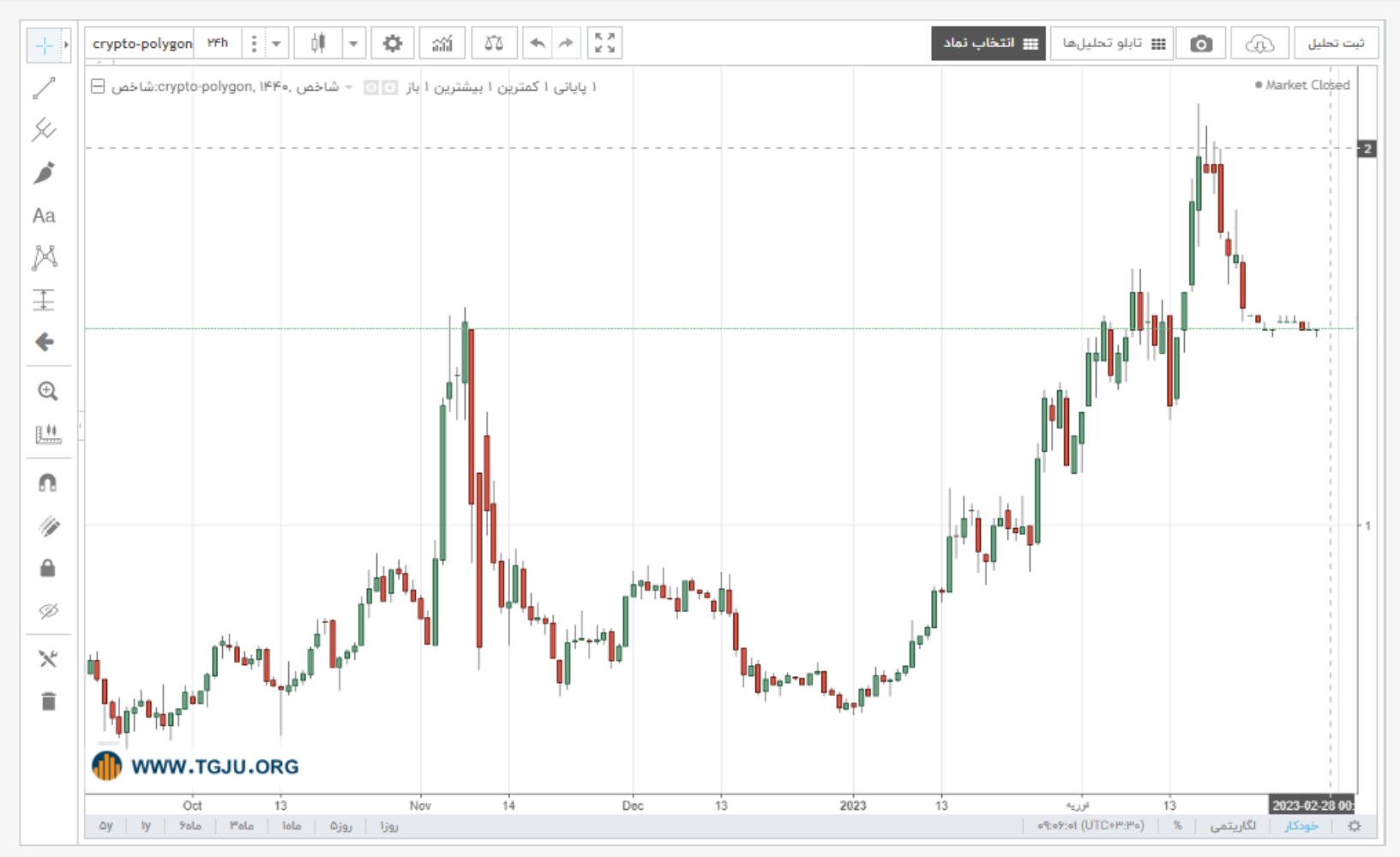Viewport: 1400px width, 857px height.
Task: Select the brush drawing tool
Action: coord(44,172)
